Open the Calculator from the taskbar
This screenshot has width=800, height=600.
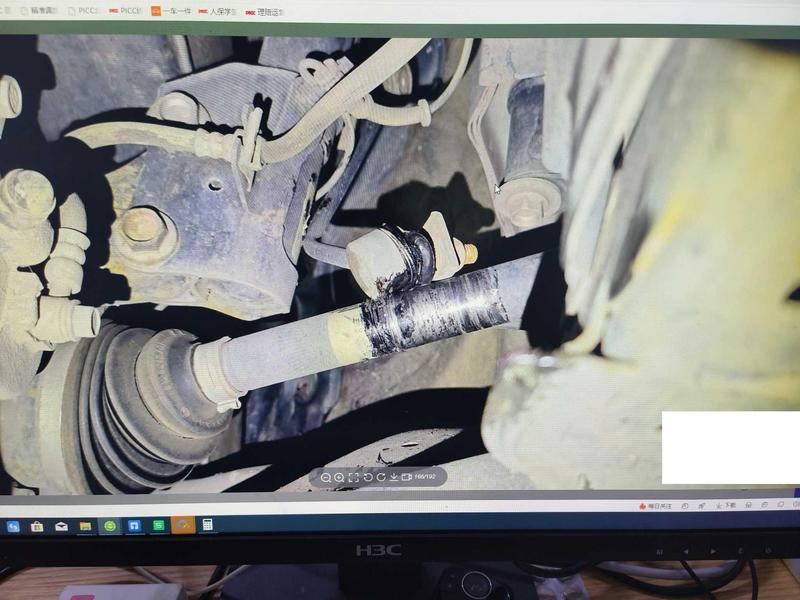coord(207,525)
